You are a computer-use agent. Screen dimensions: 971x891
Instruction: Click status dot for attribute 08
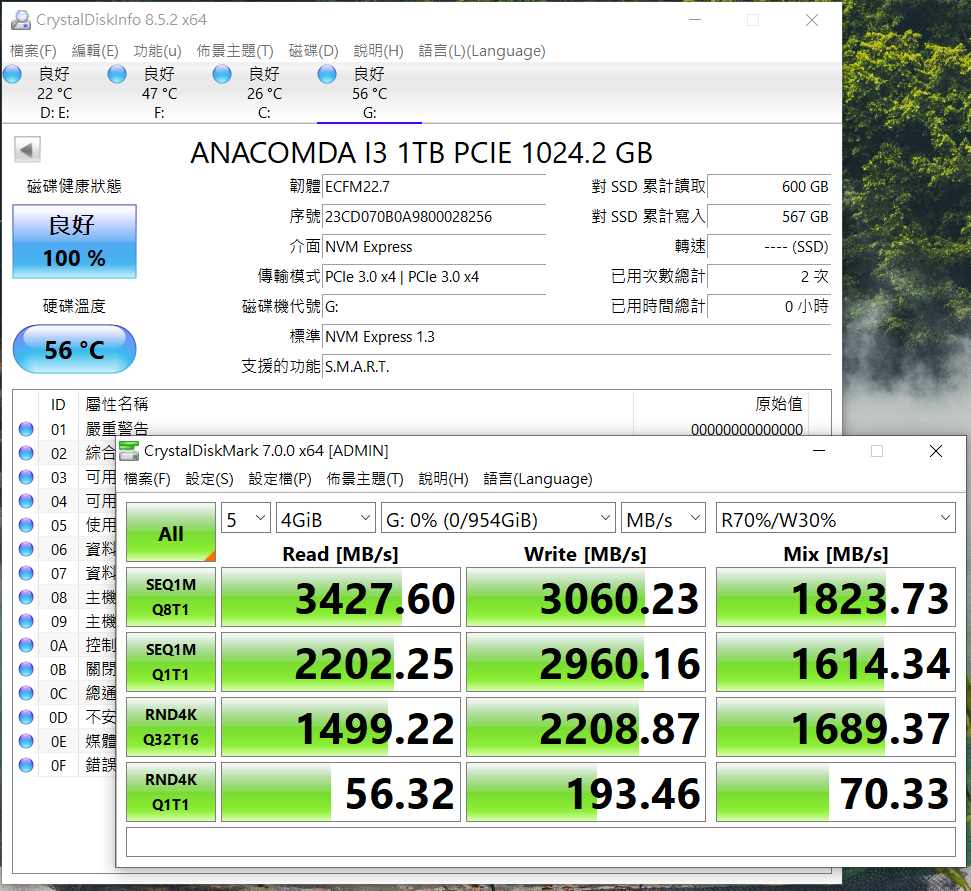(x=26, y=597)
